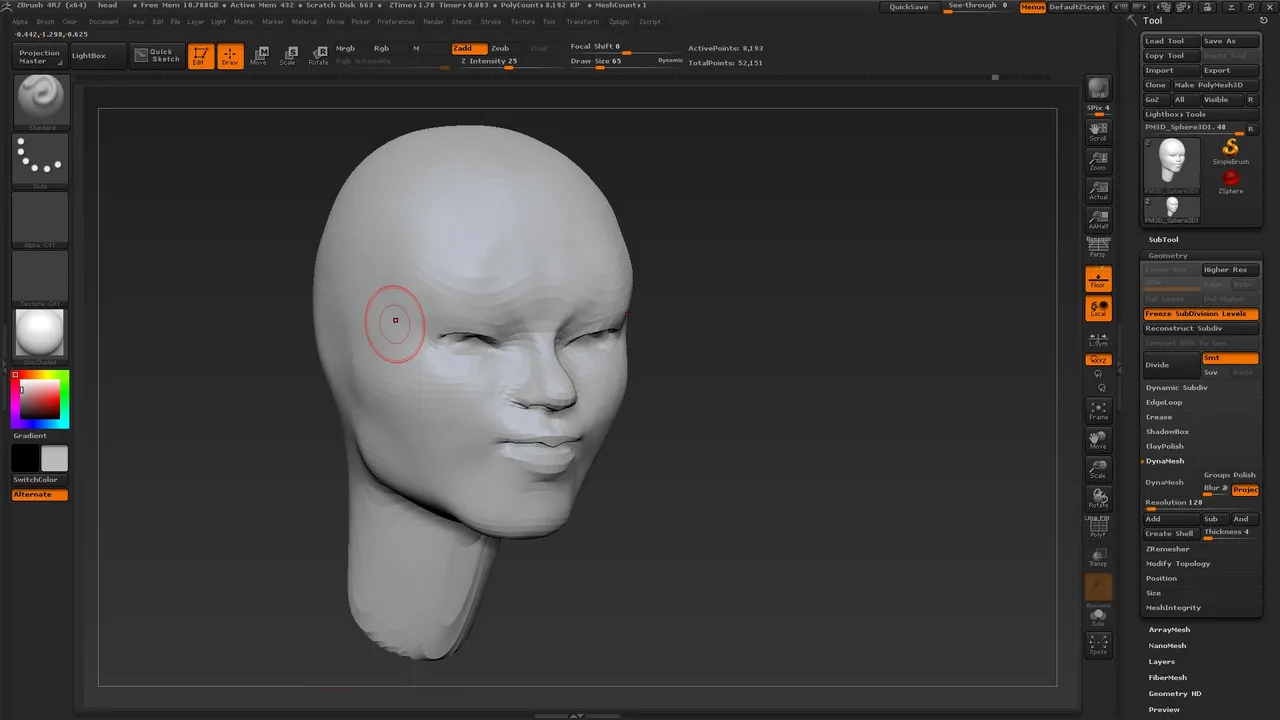
Task: Select the Move transform icon in top toolbar
Action: pos(259,56)
